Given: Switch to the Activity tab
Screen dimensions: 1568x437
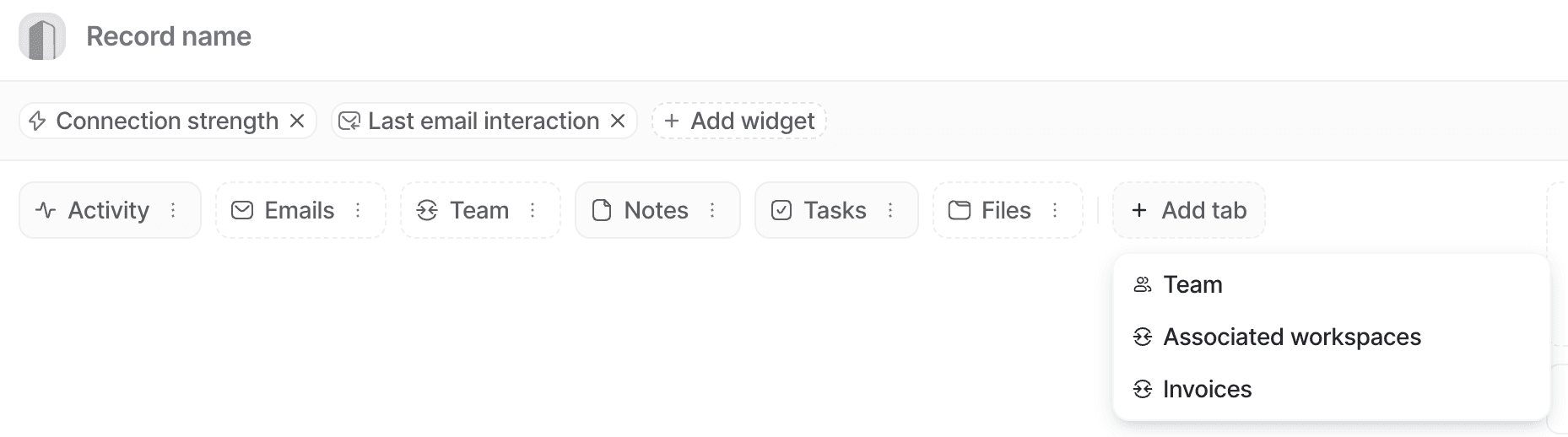Looking at the screenshot, I should tap(94, 210).
